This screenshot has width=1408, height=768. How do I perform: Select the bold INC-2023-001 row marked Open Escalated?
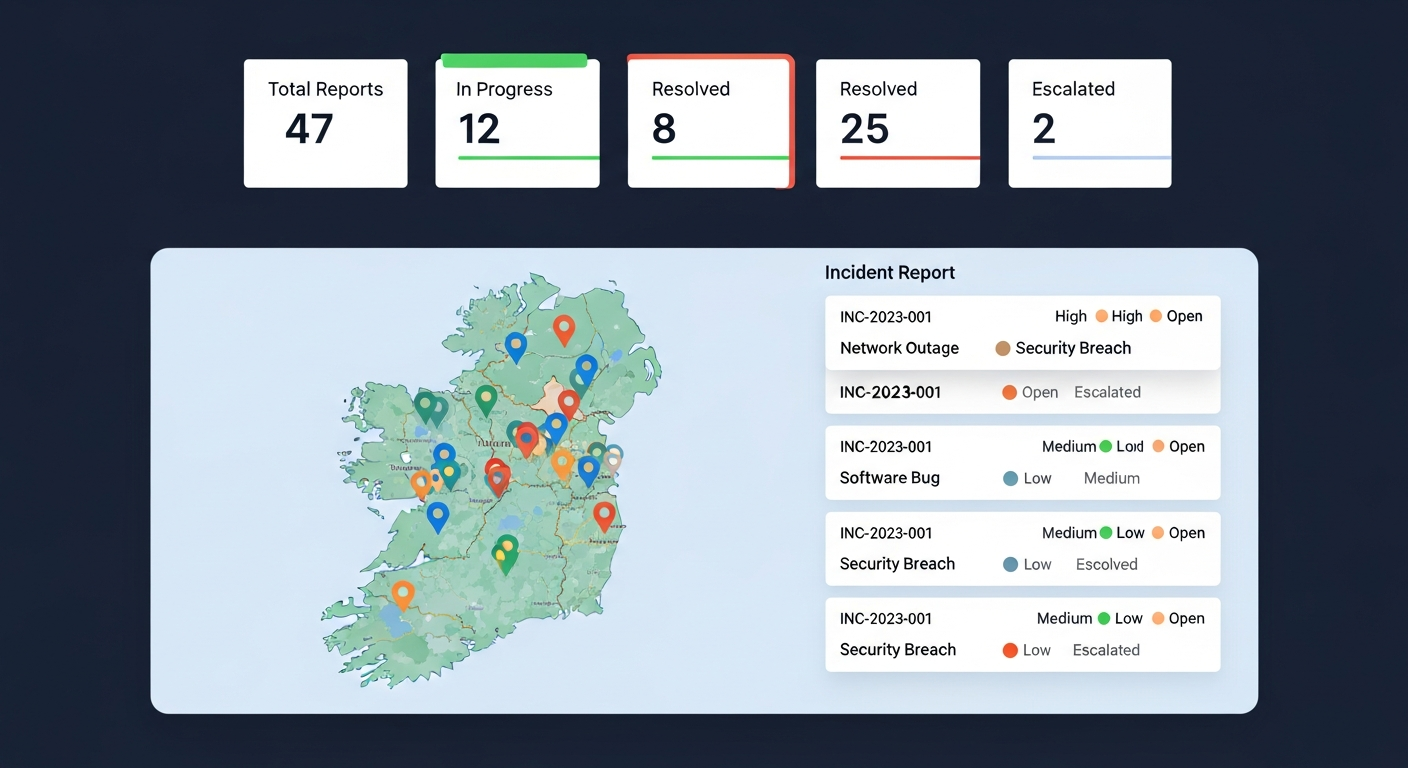[1022, 392]
